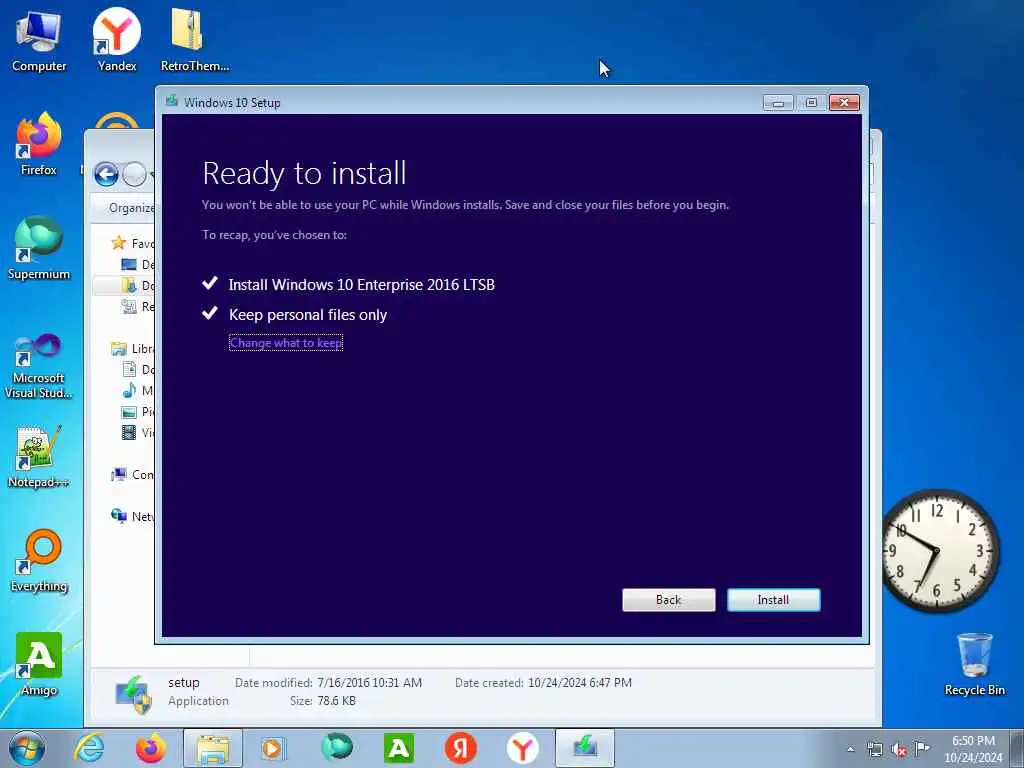1024x768 pixels.
Task: Open the Recycle Bin
Action: (x=974, y=664)
